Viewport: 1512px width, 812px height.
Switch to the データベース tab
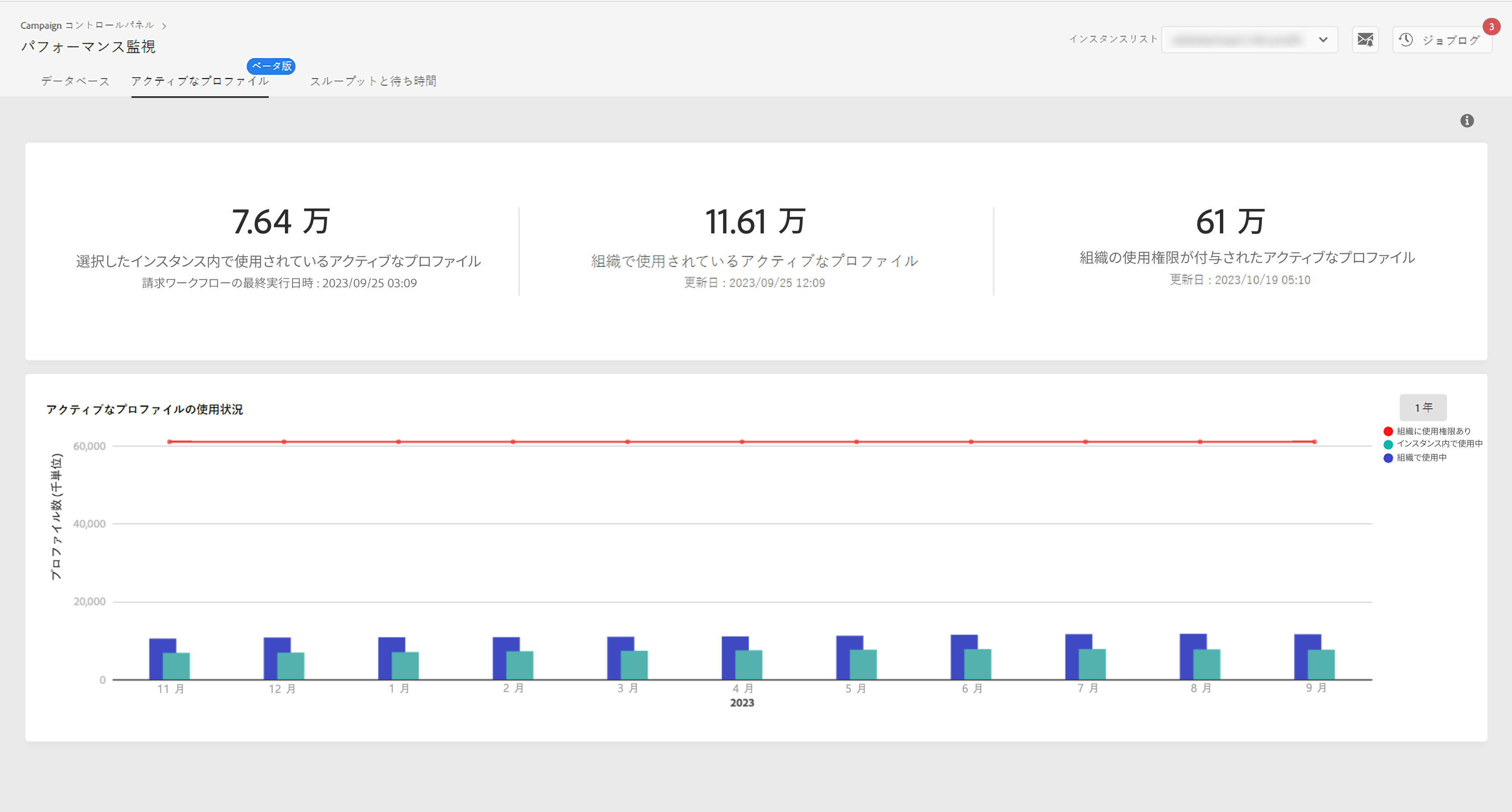[x=75, y=81]
